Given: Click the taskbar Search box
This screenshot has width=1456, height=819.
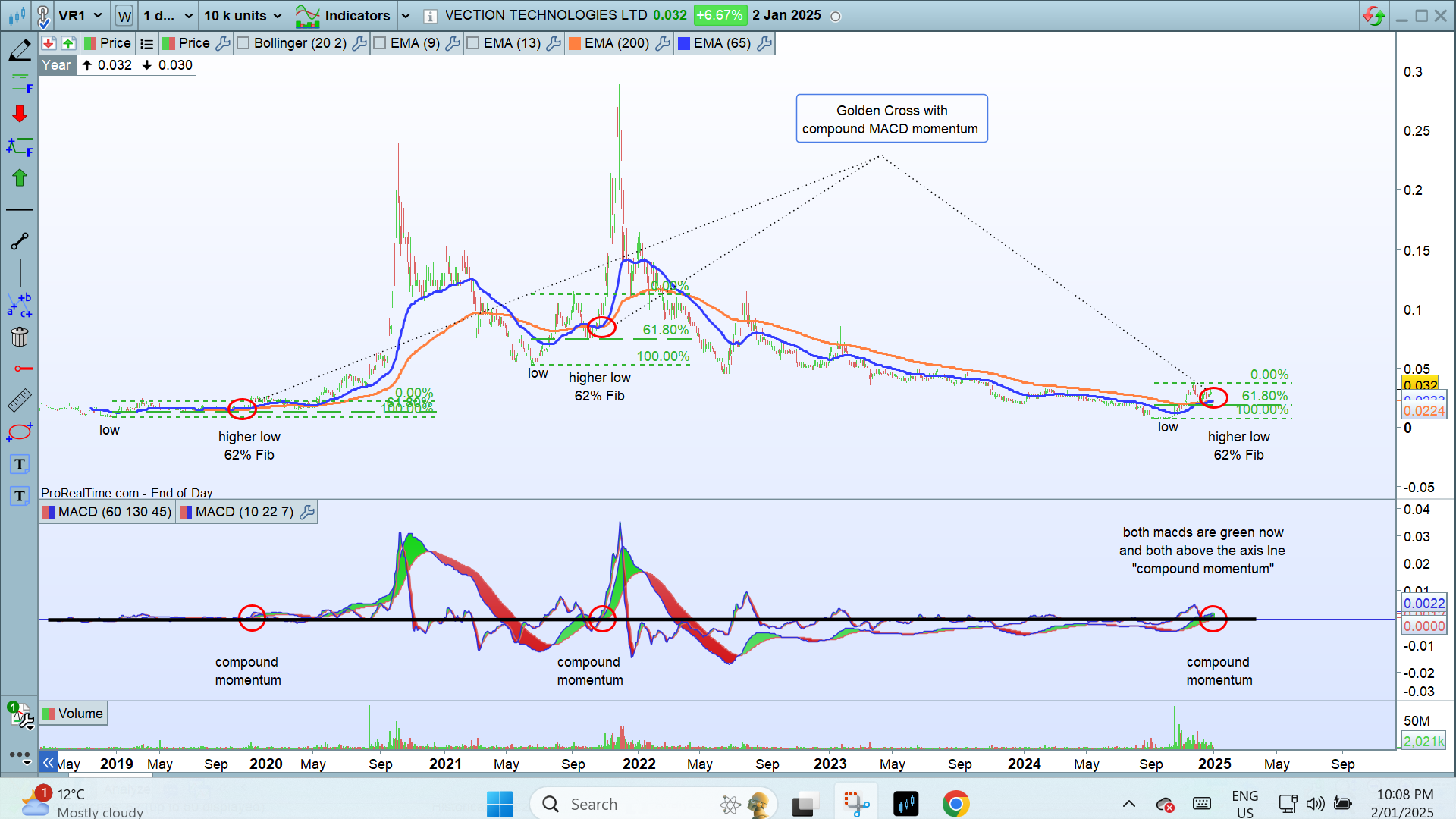Looking at the screenshot, I should click(654, 804).
